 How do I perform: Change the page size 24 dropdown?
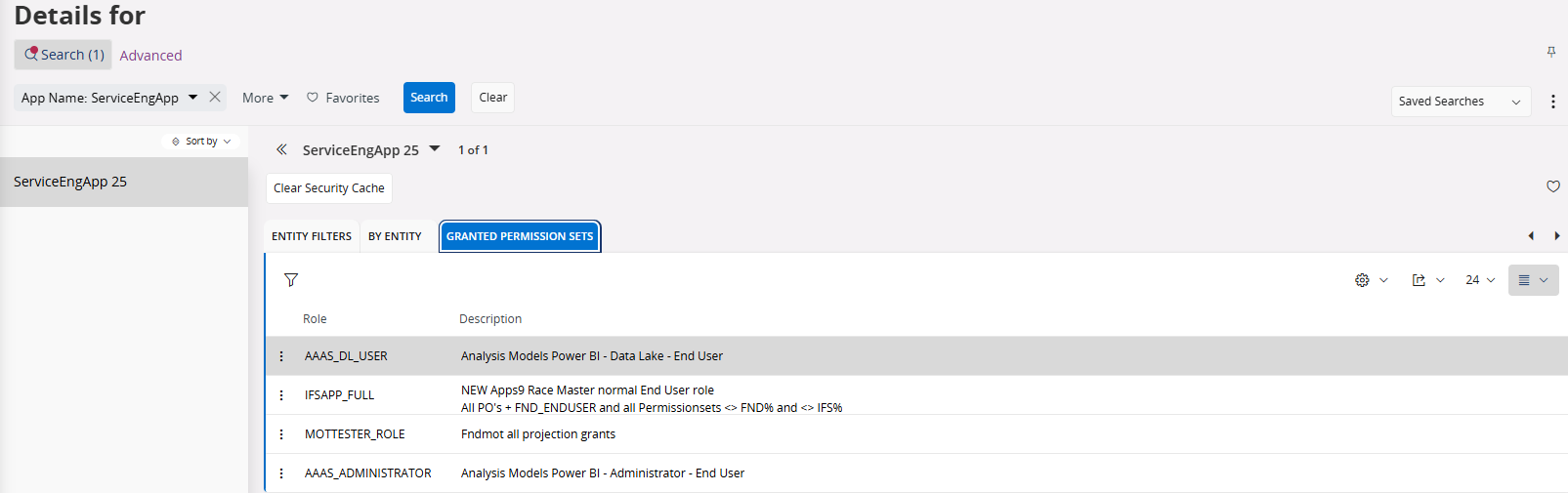pyautogui.click(x=1480, y=280)
